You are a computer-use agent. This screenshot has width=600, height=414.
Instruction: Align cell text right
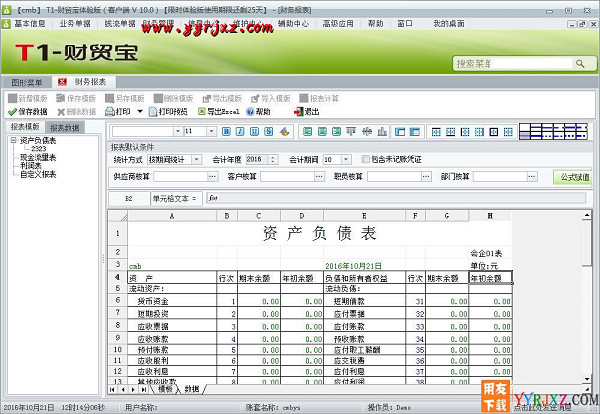pos(336,132)
